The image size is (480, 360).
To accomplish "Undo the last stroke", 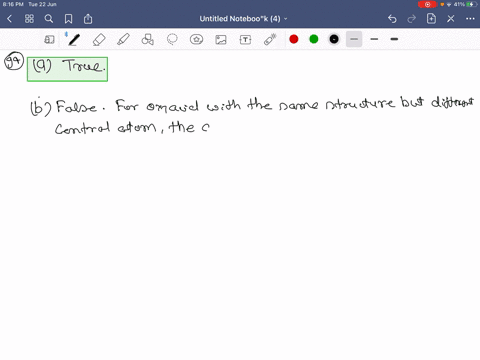I will tap(392, 19).
